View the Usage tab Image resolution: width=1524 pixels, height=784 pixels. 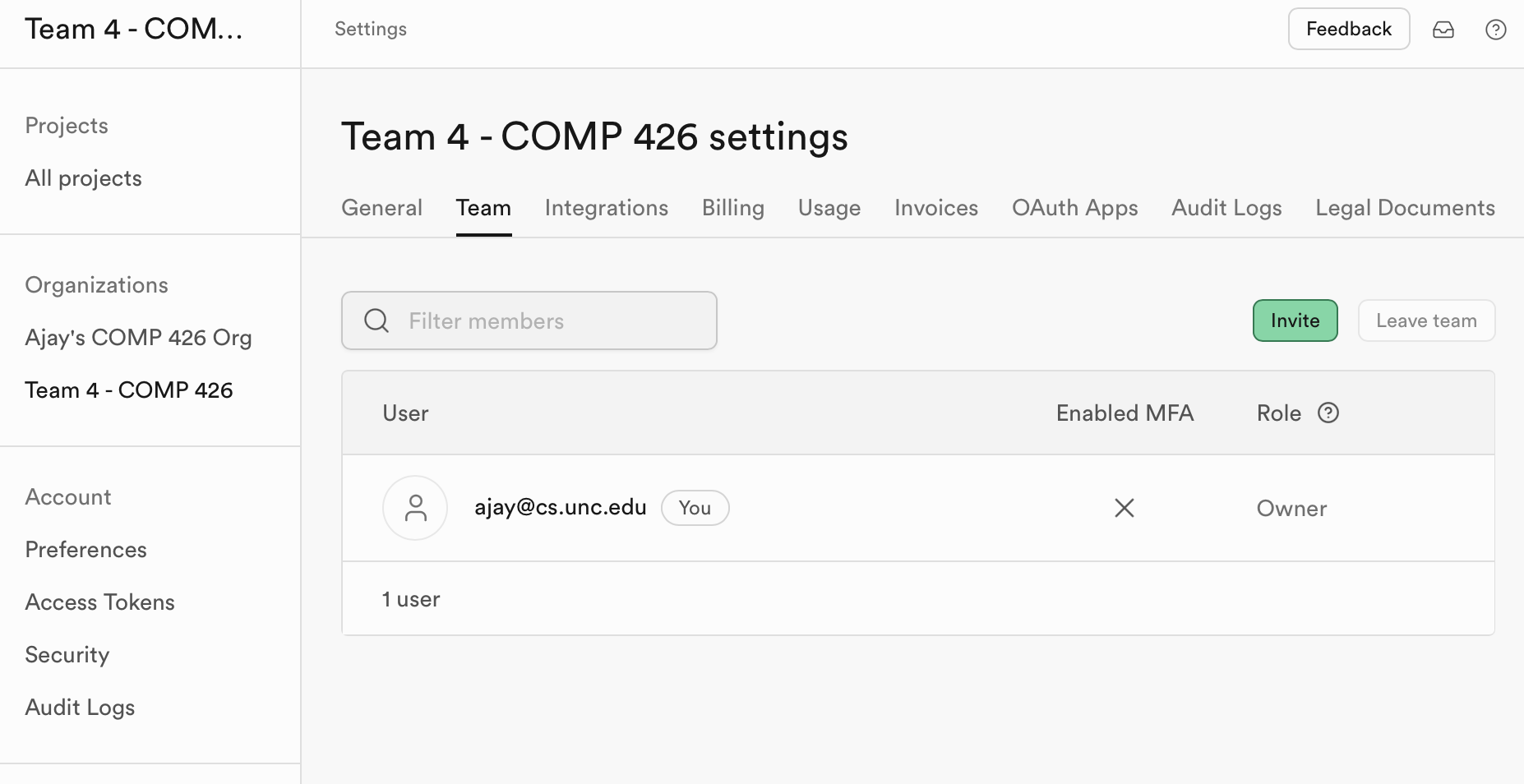(829, 208)
